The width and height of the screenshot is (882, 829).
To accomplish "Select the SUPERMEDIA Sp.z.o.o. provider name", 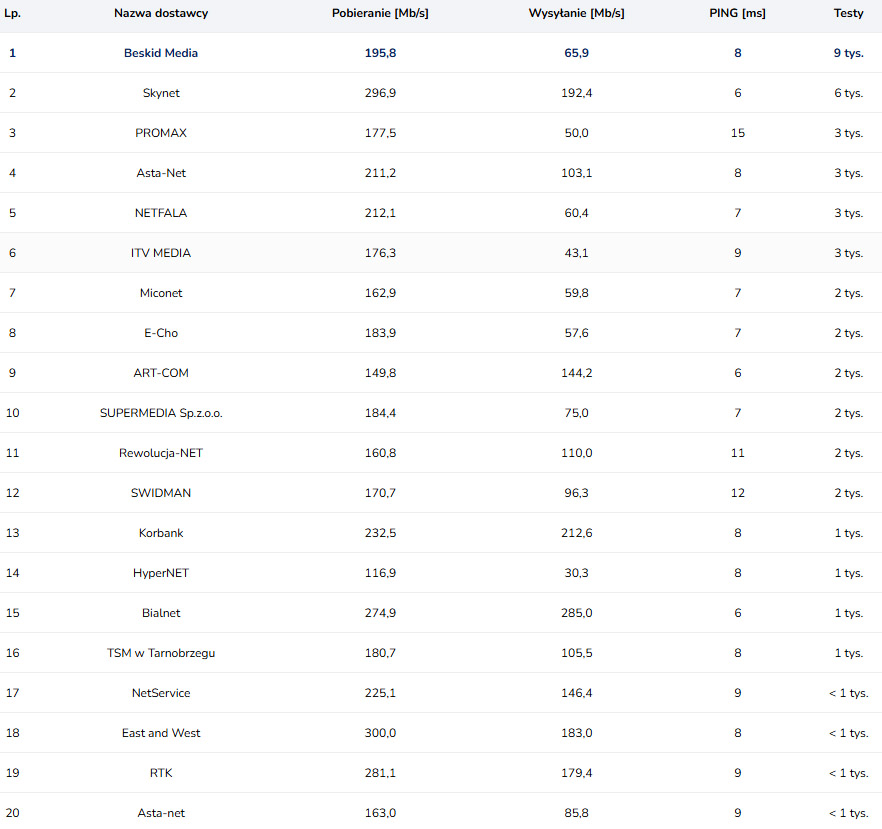I will 161,413.
